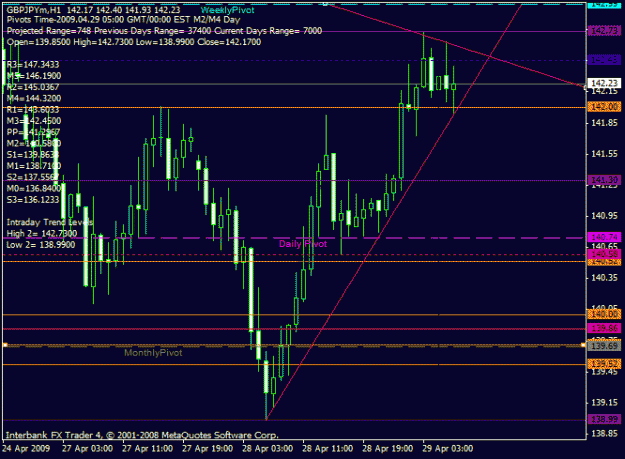Click the 140.95 price scale value
The height and width of the screenshot is (459, 625).
click(x=604, y=216)
